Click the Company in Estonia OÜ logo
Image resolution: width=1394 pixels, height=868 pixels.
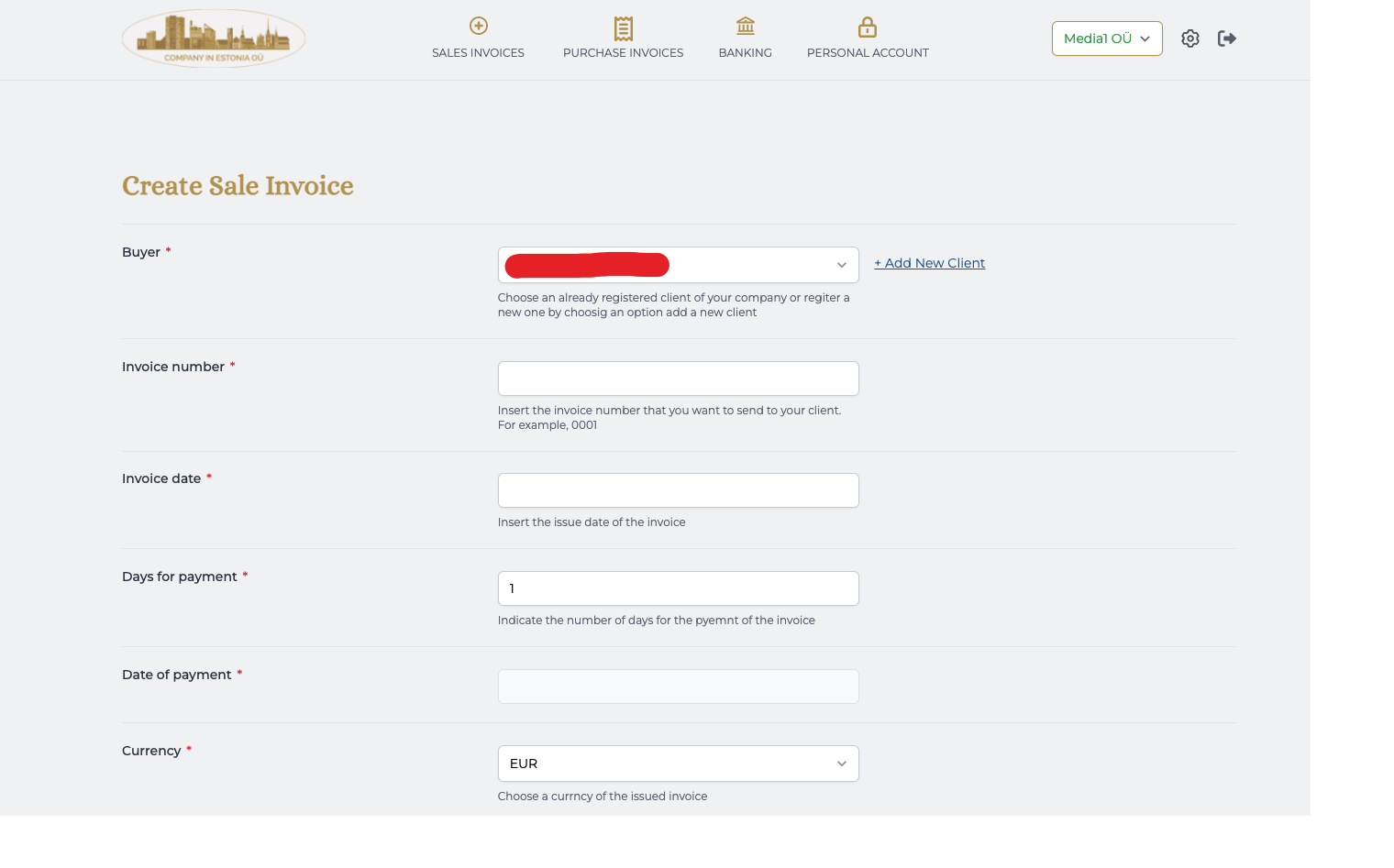point(213,38)
